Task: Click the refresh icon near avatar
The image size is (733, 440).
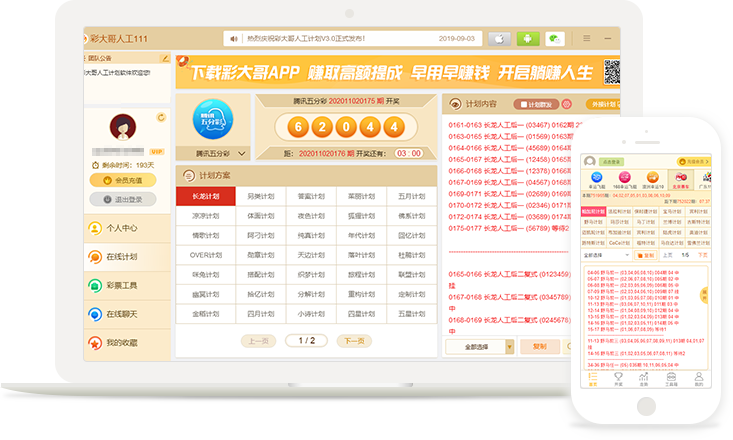Action: click(x=161, y=117)
